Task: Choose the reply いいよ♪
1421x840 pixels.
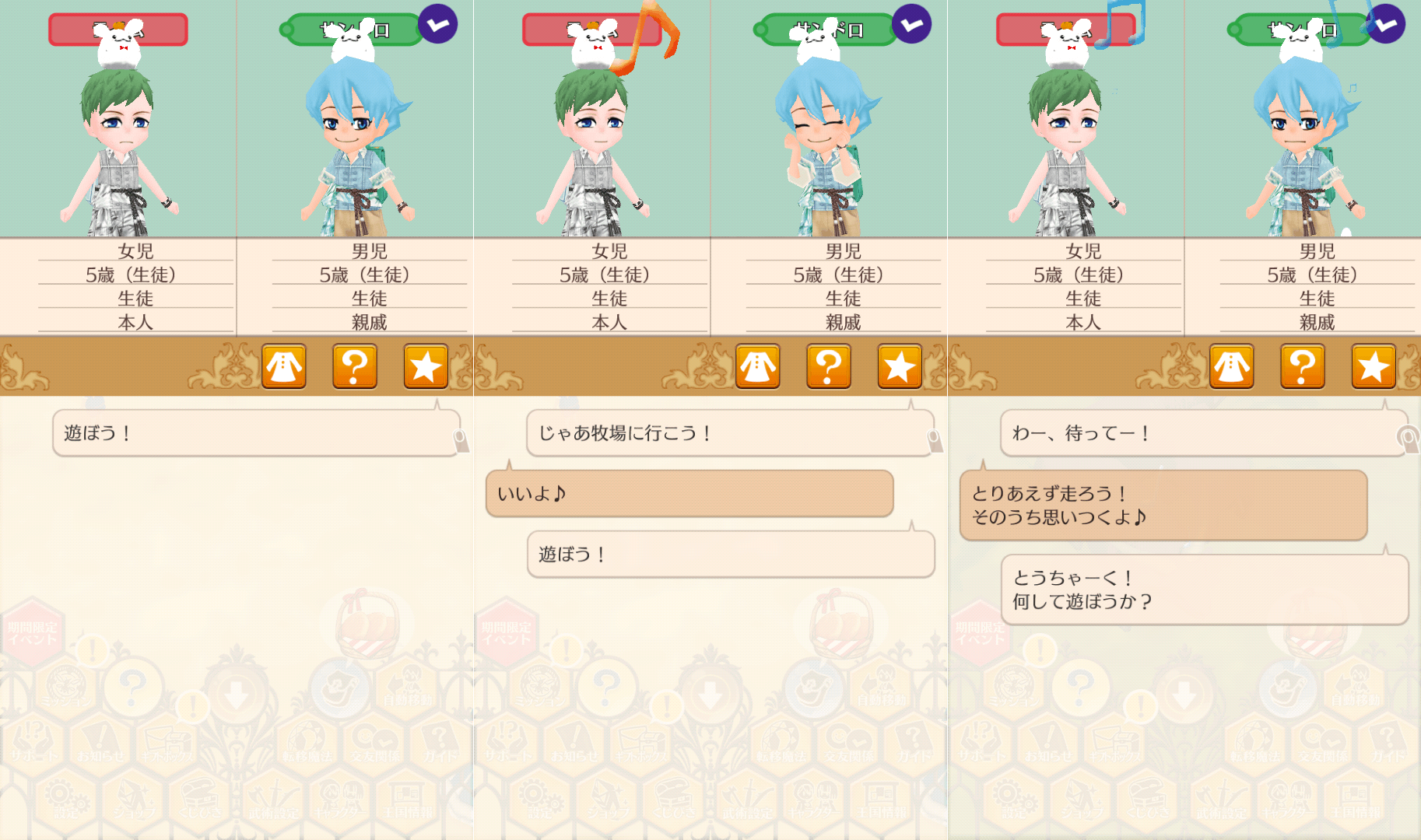Action: [x=689, y=493]
